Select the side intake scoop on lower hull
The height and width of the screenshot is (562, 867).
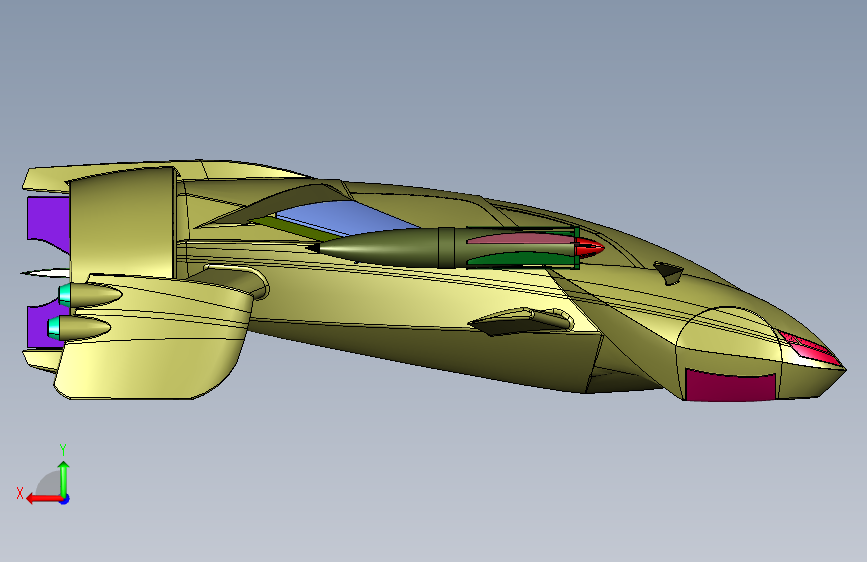pos(520,321)
